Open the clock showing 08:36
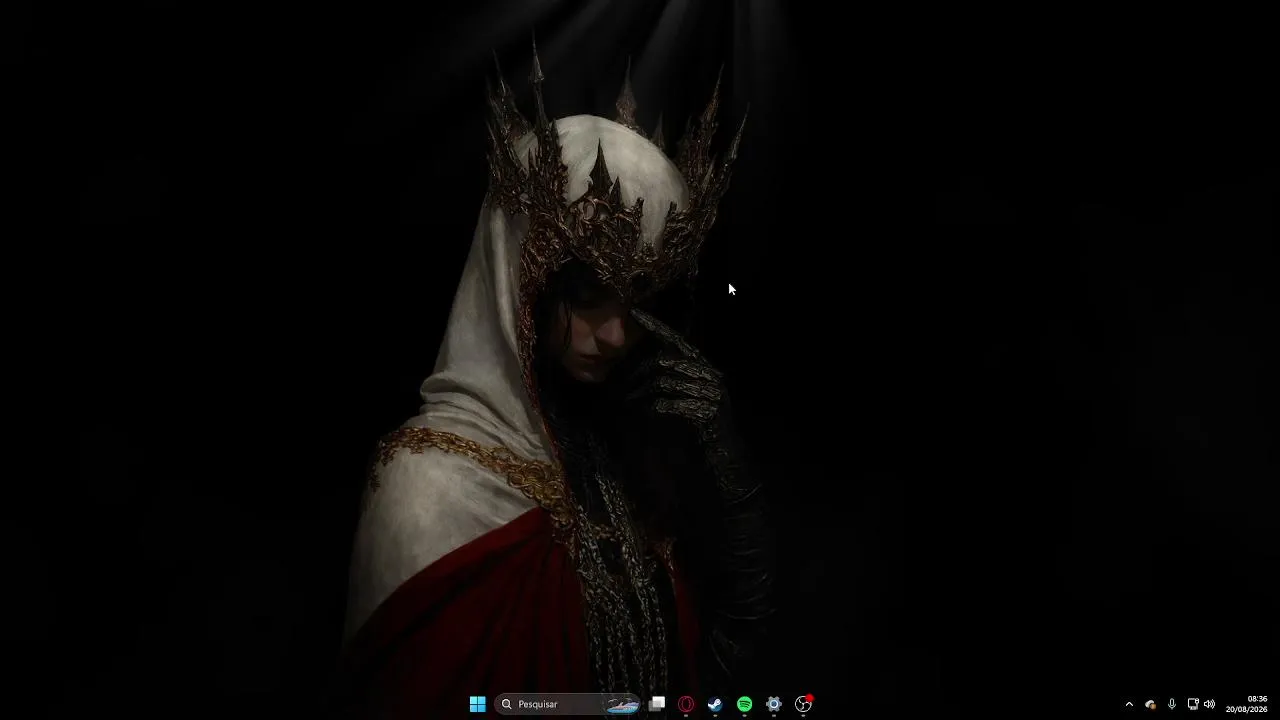 (1246, 704)
